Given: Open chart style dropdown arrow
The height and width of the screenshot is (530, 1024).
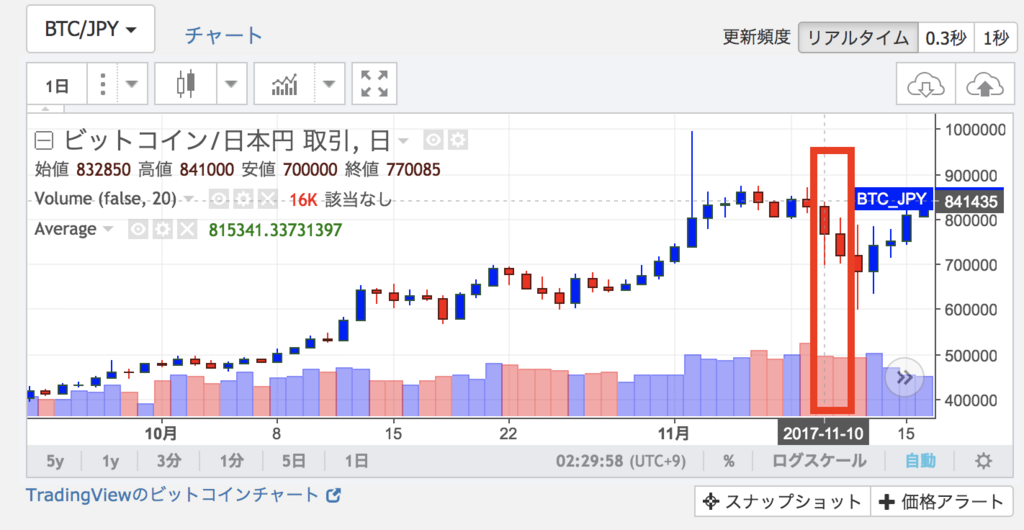Looking at the screenshot, I should coord(231,84).
